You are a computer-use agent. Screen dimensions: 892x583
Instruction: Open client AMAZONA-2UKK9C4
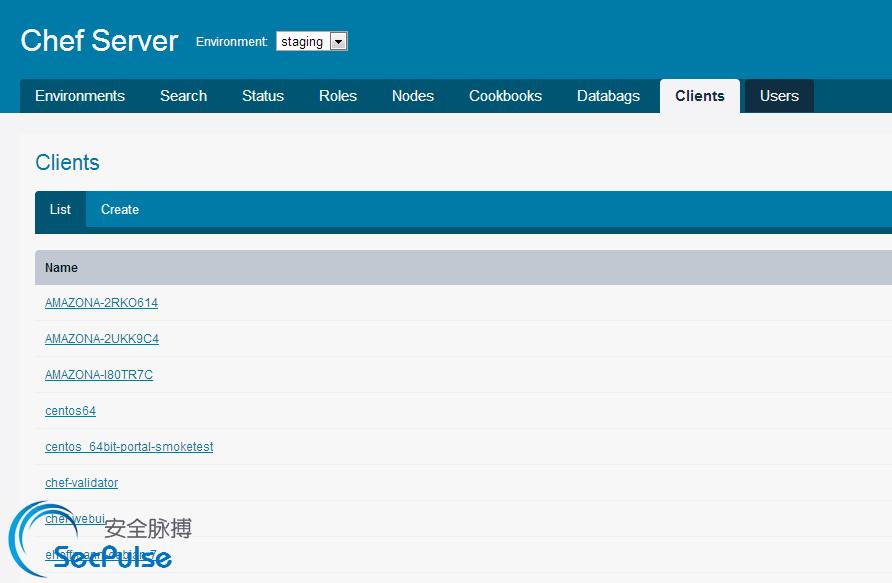[102, 338]
